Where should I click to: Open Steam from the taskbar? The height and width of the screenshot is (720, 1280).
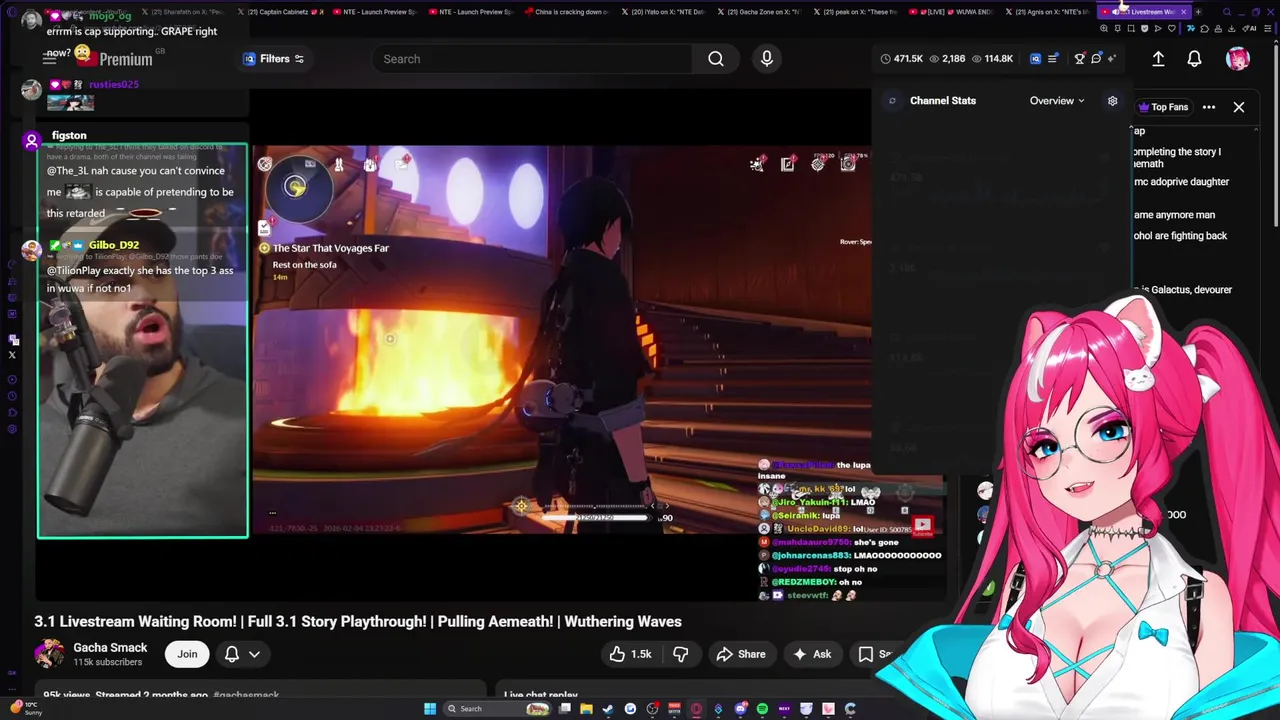click(x=607, y=709)
